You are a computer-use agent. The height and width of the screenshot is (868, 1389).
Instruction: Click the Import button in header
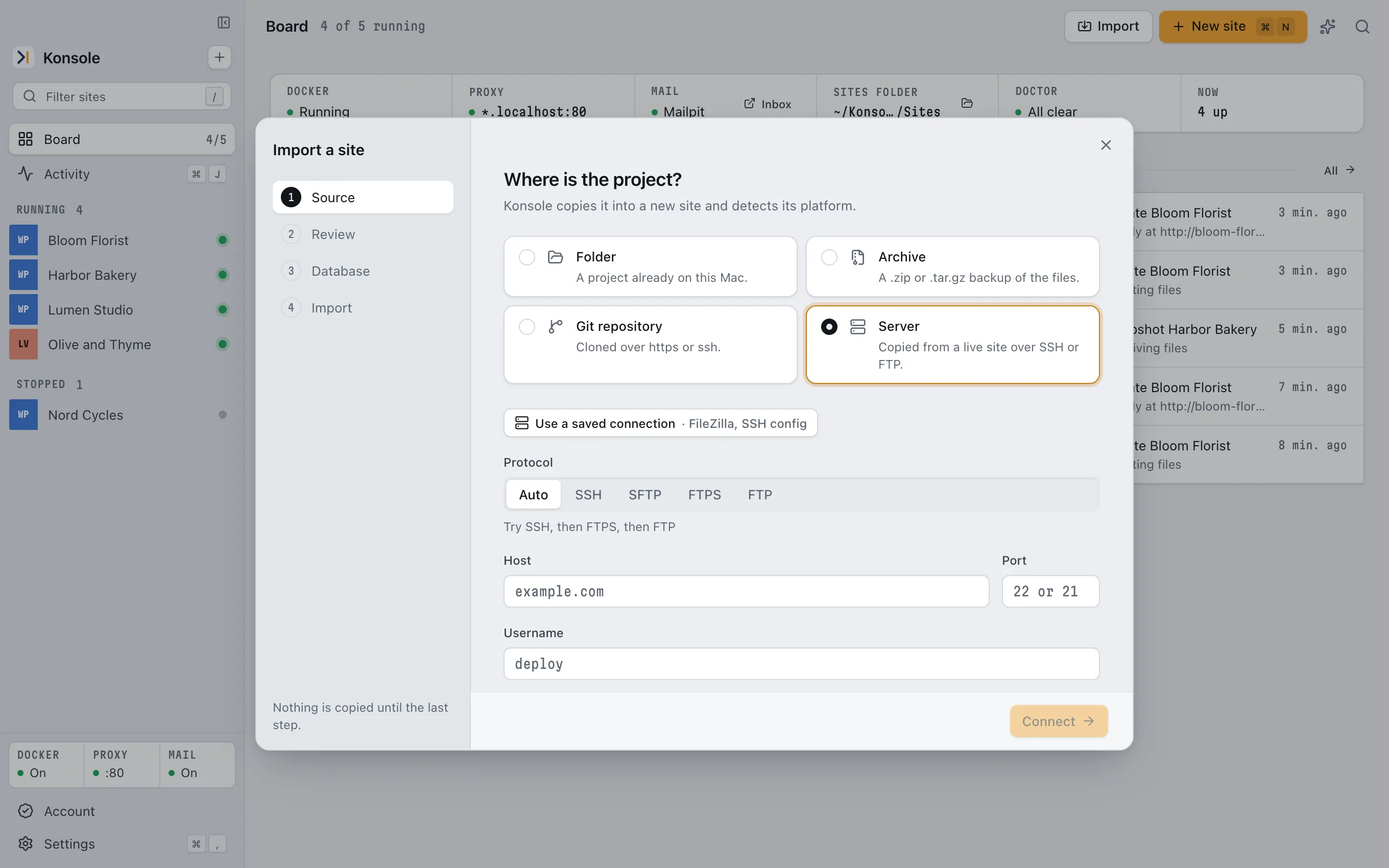1108,27
